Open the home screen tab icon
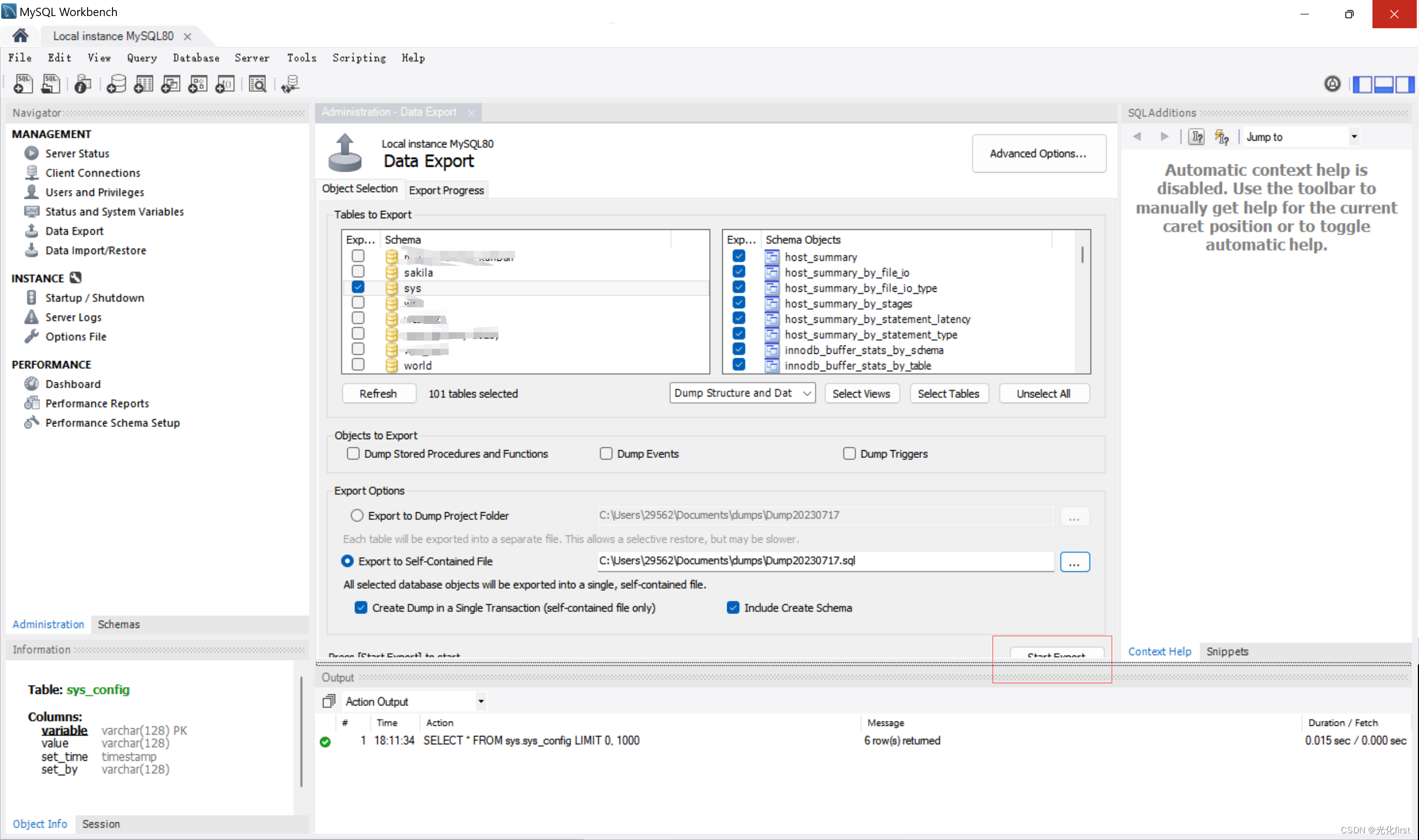This screenshot has width=1419, height=840. (x=20, y=36)
